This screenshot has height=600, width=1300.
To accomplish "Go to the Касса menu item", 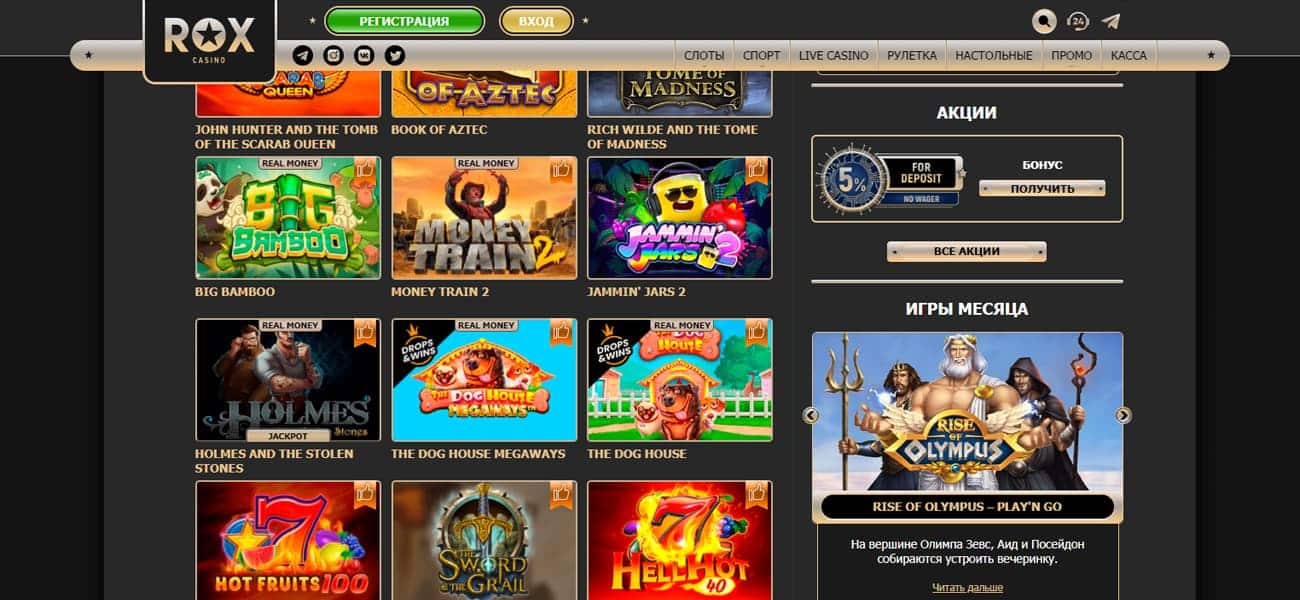I will pyautogui.click(x=1128, y=55).
